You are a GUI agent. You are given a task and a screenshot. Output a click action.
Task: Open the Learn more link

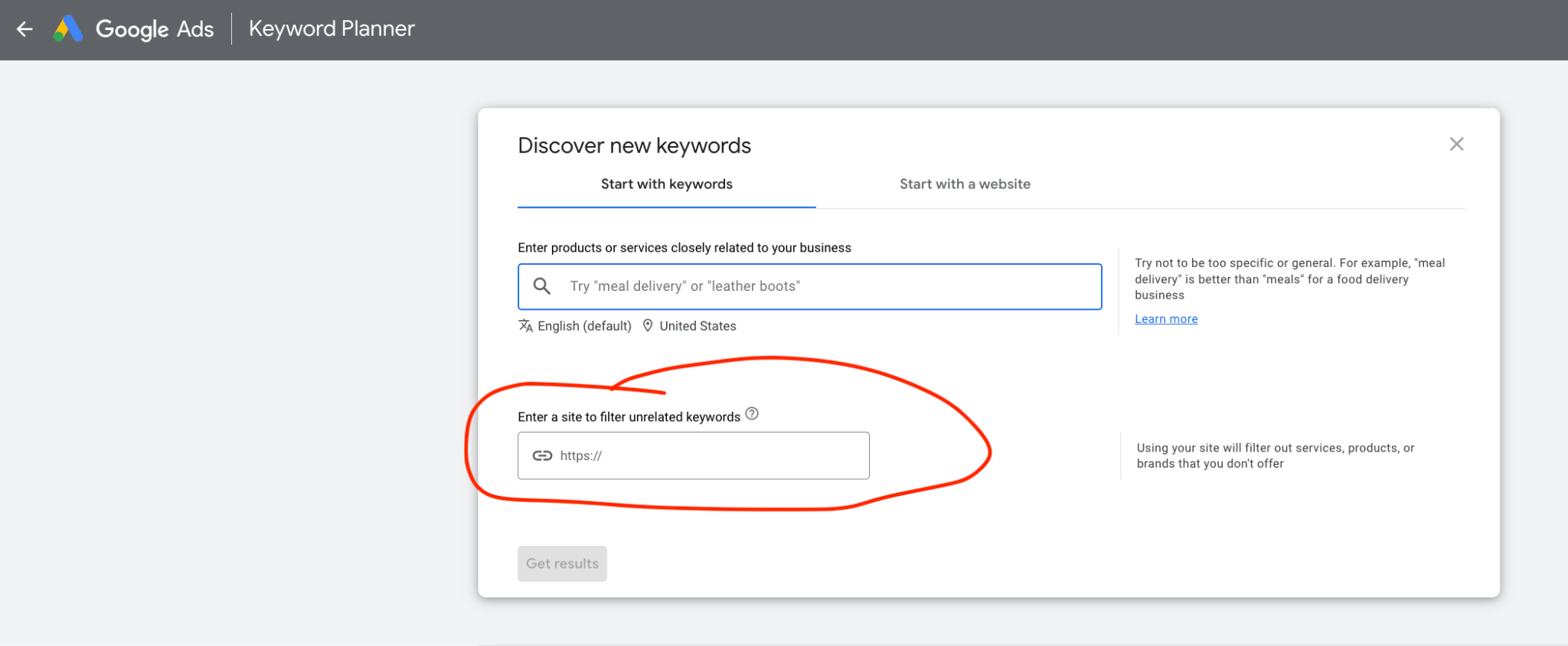1166,319
